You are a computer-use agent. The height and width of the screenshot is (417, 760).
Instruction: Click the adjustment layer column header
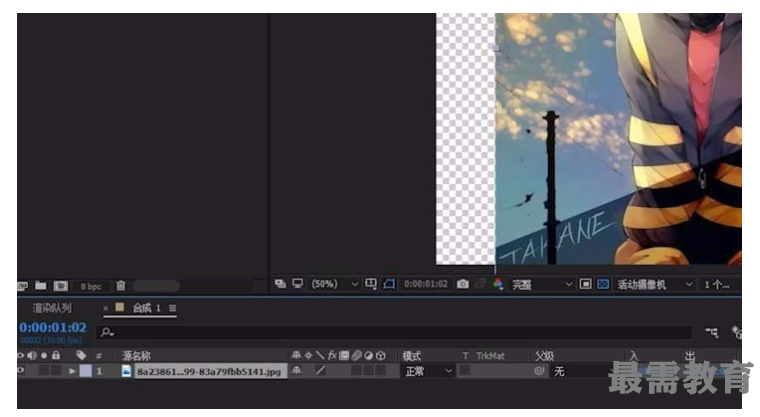tap(369, 355)
